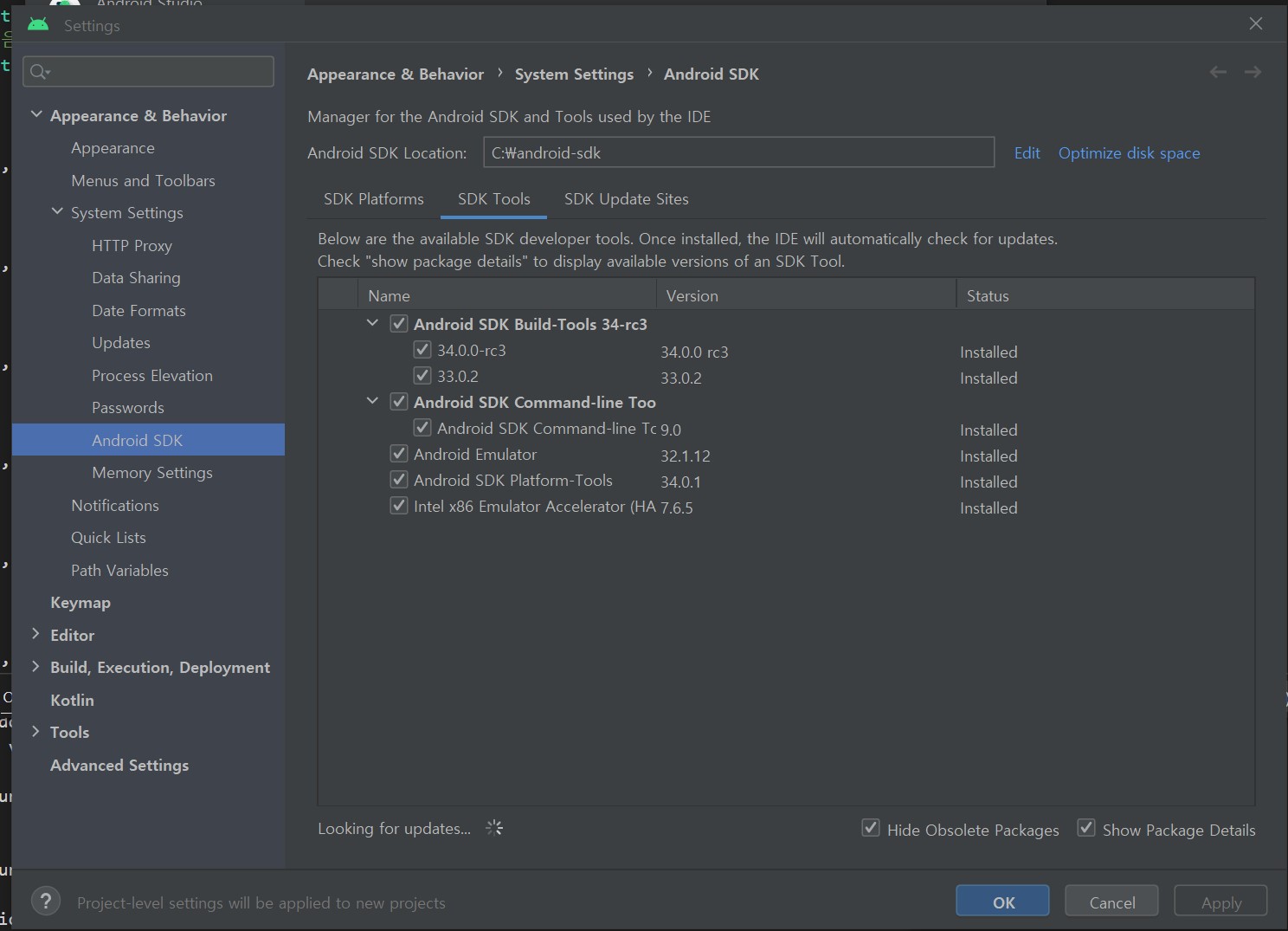Select HTTP Proxy settings
The image size is (1288, 931).
point(132,245)
